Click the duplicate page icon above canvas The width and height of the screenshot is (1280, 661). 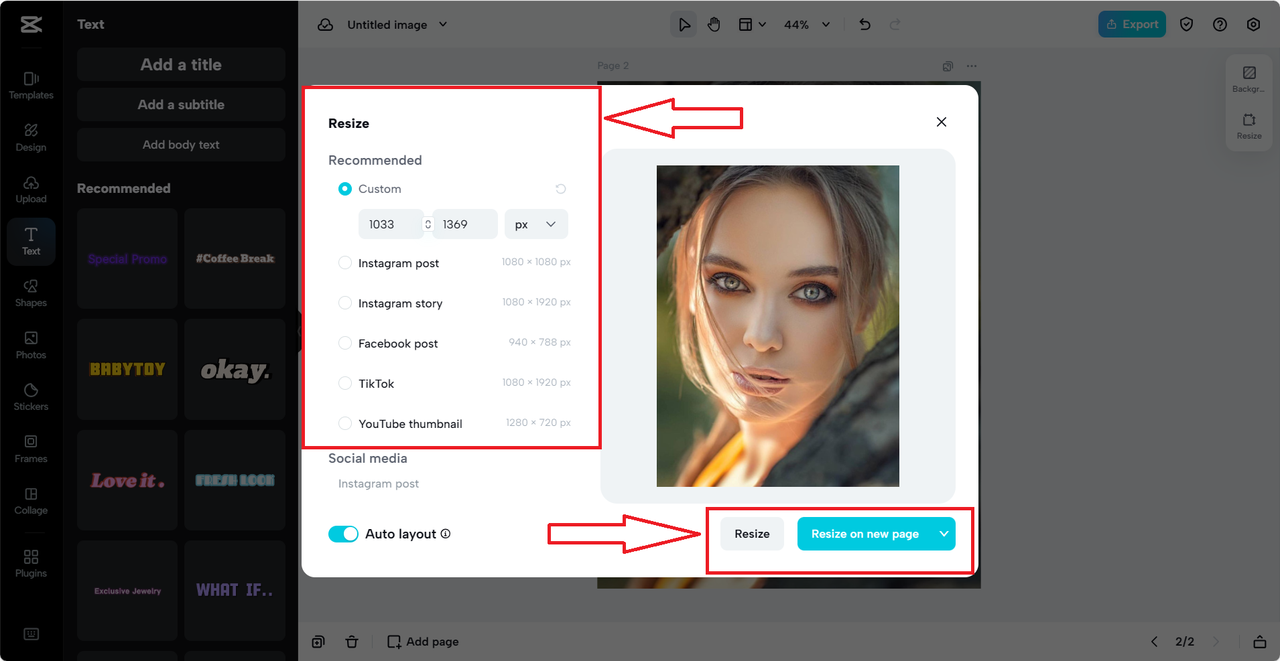[948, 66]
